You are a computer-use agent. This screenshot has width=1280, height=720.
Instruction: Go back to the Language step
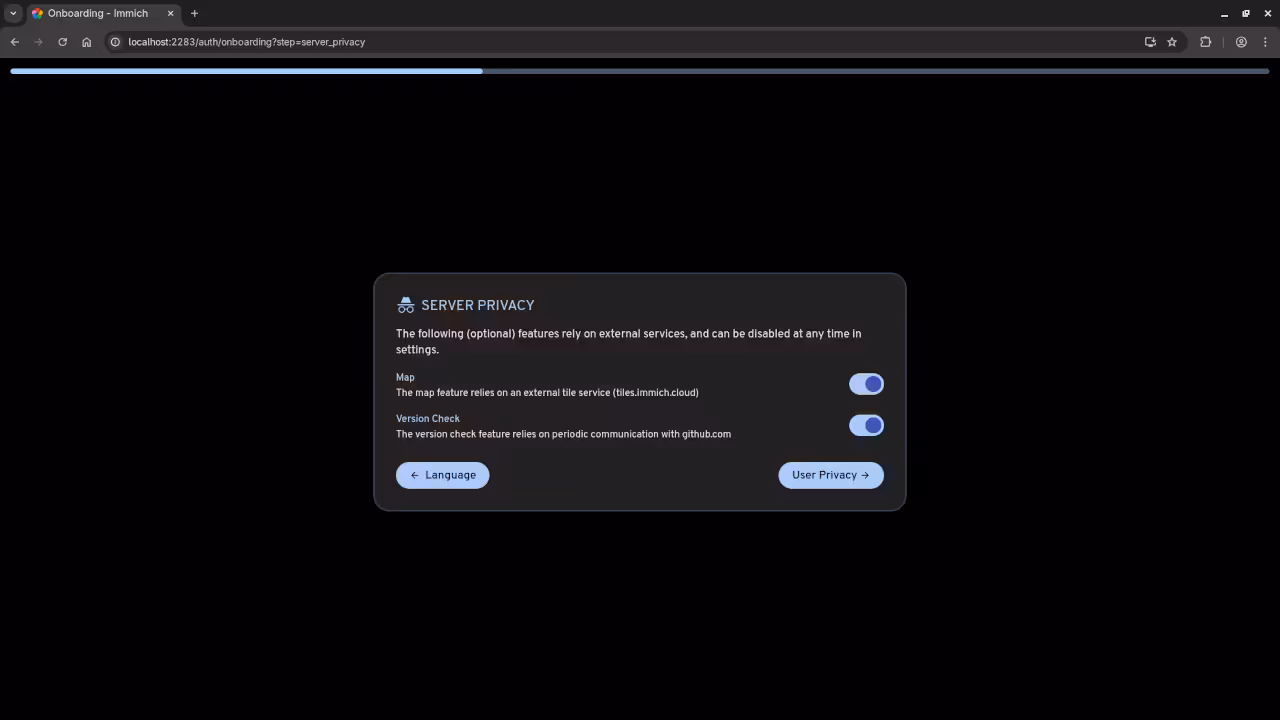pyautogui.click(x=442, y=474)
